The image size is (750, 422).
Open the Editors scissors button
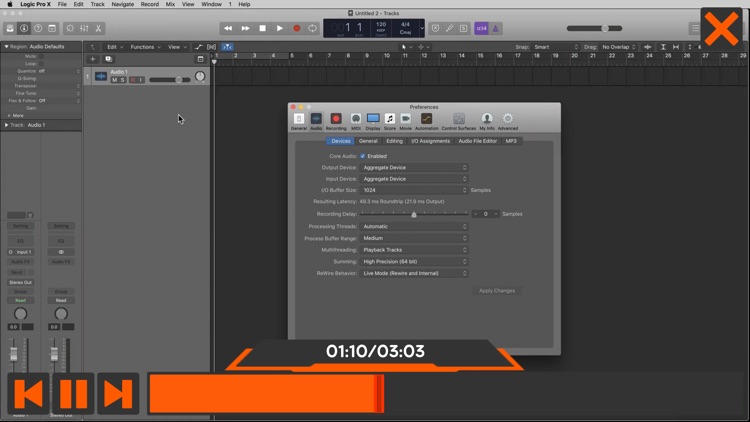tap(99, 28)
